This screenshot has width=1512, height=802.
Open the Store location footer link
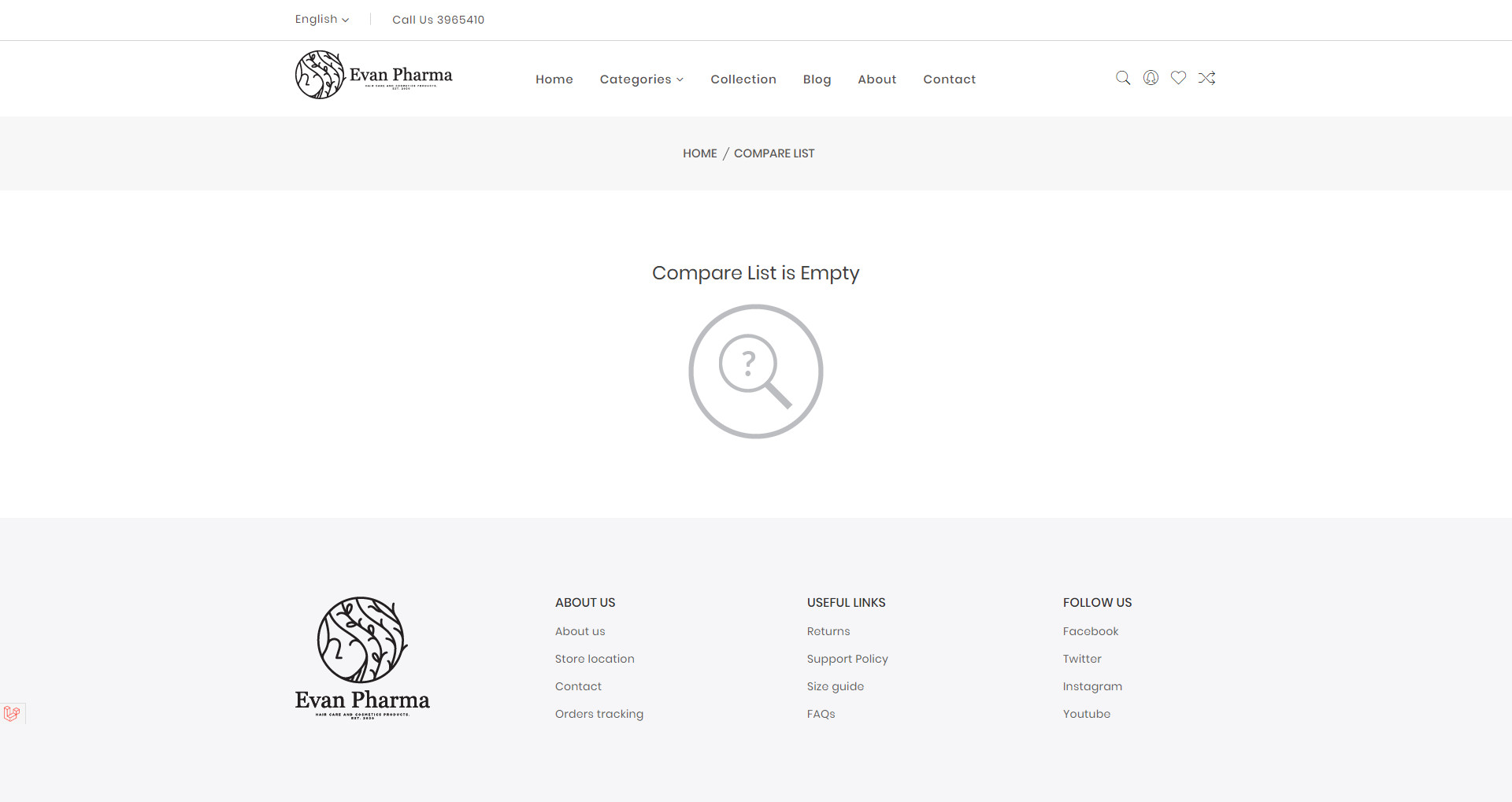[595, 659]
